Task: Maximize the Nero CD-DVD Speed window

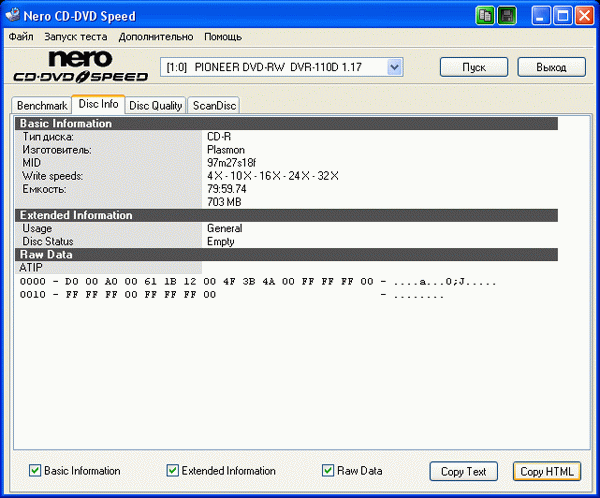Action: point(562,16)
